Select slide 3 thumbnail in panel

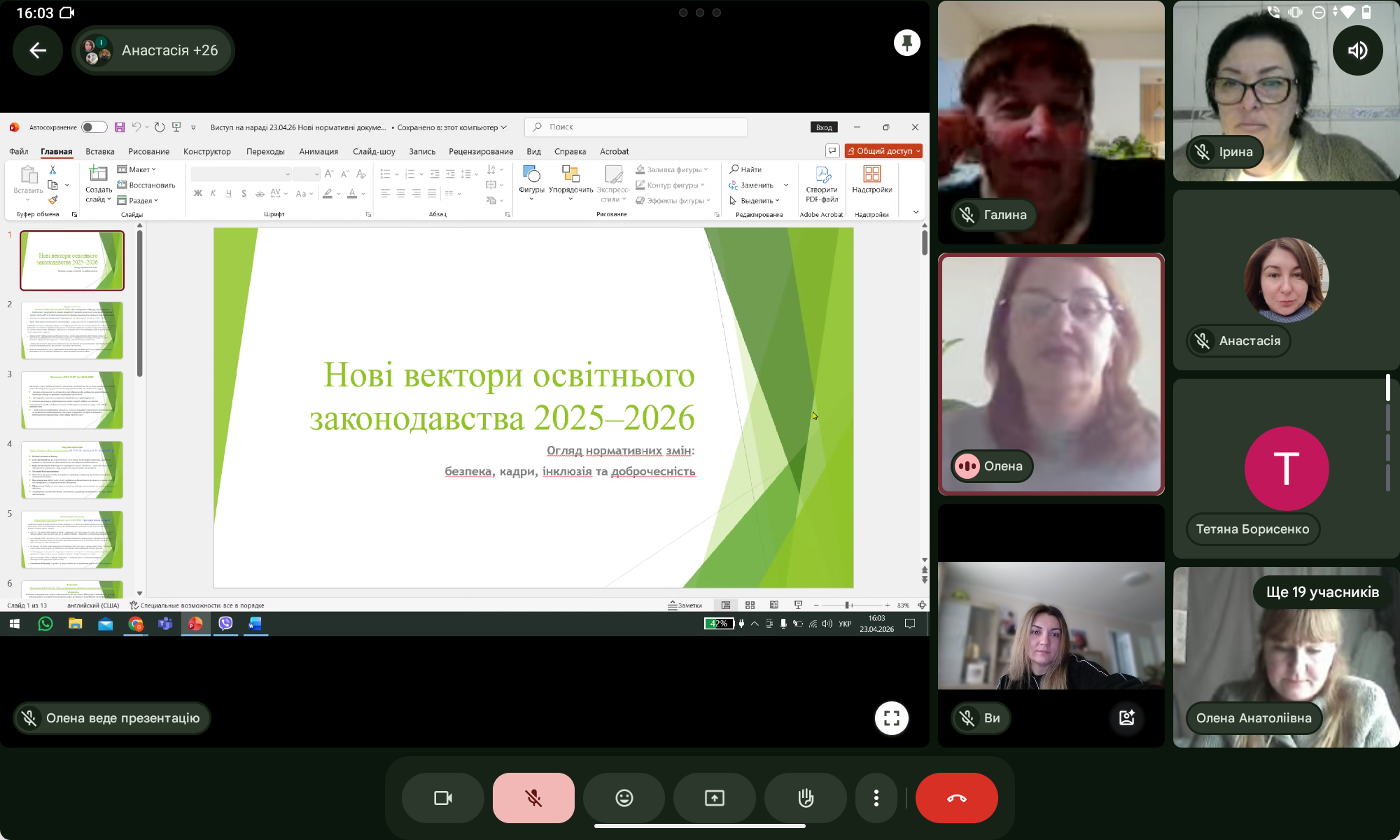[x=72, y=400]
